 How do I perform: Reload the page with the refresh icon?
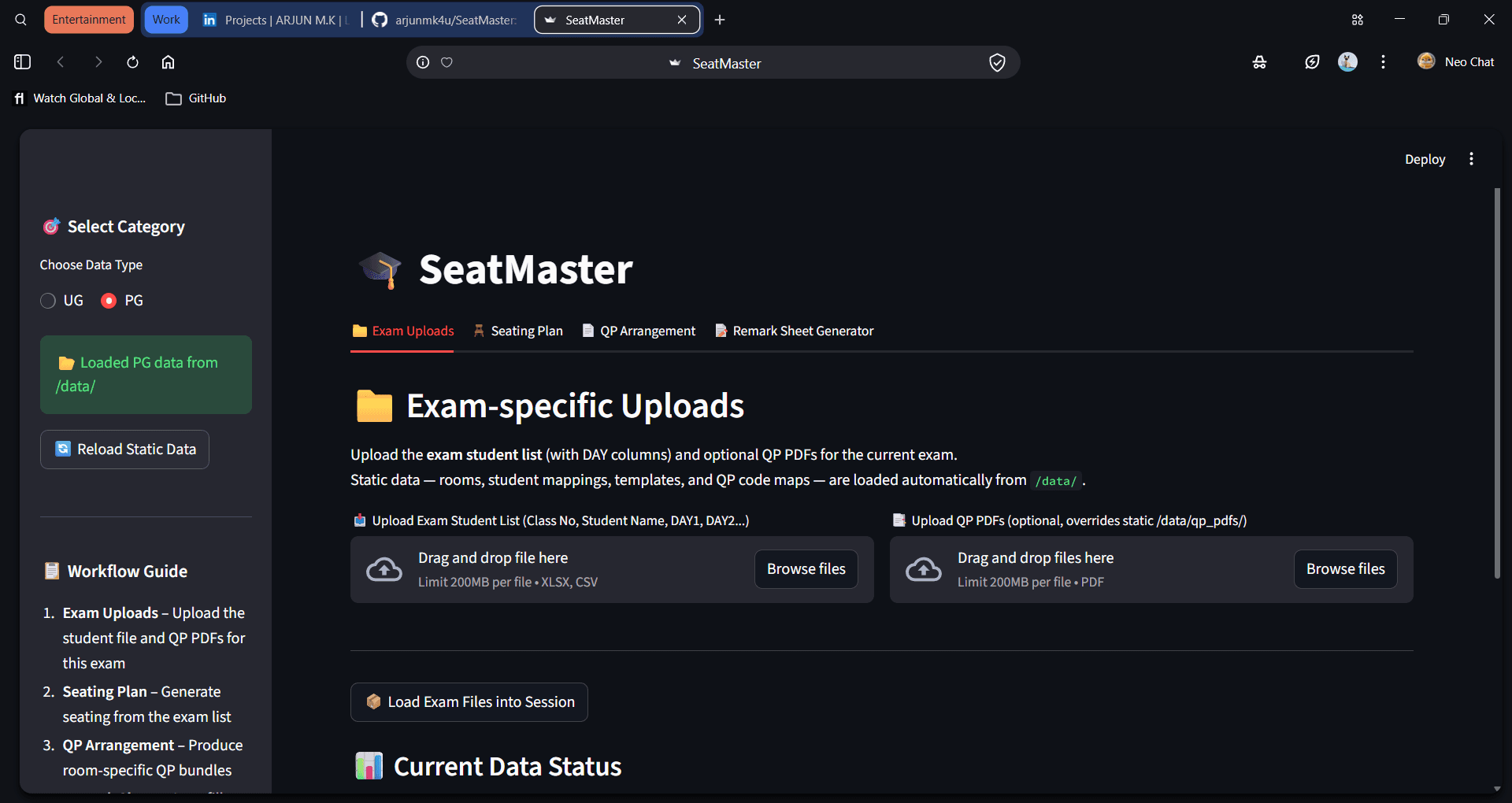132,61
